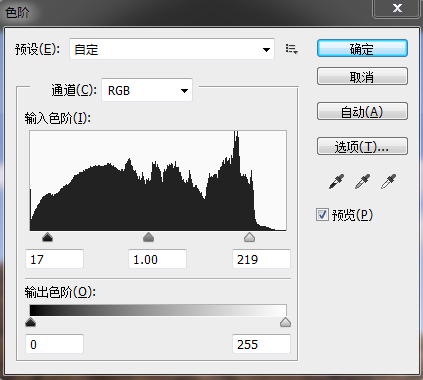Close the 色阶 dialog

click(x=397, y=8)
